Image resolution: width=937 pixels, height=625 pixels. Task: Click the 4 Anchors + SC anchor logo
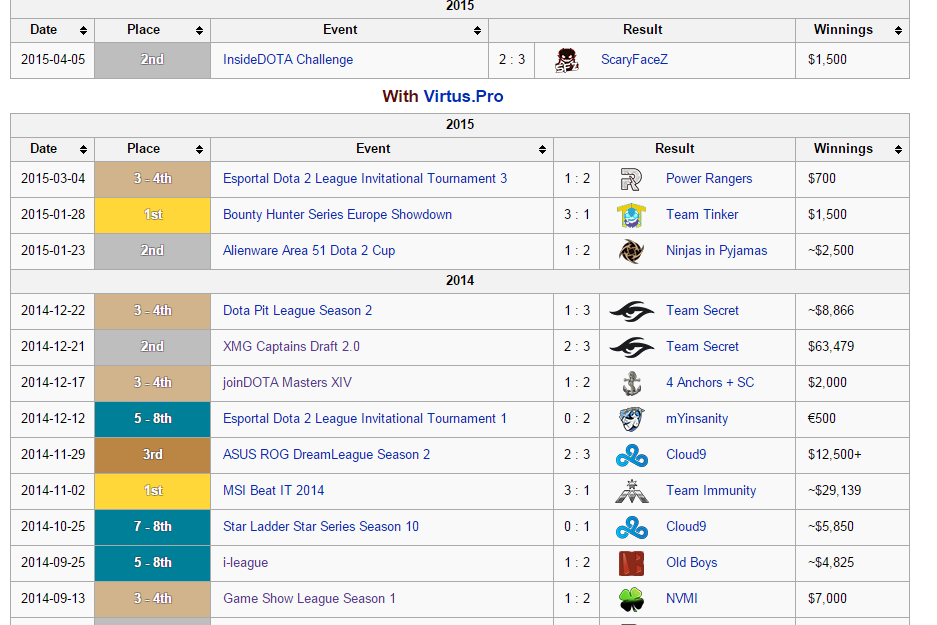(632, 383)
